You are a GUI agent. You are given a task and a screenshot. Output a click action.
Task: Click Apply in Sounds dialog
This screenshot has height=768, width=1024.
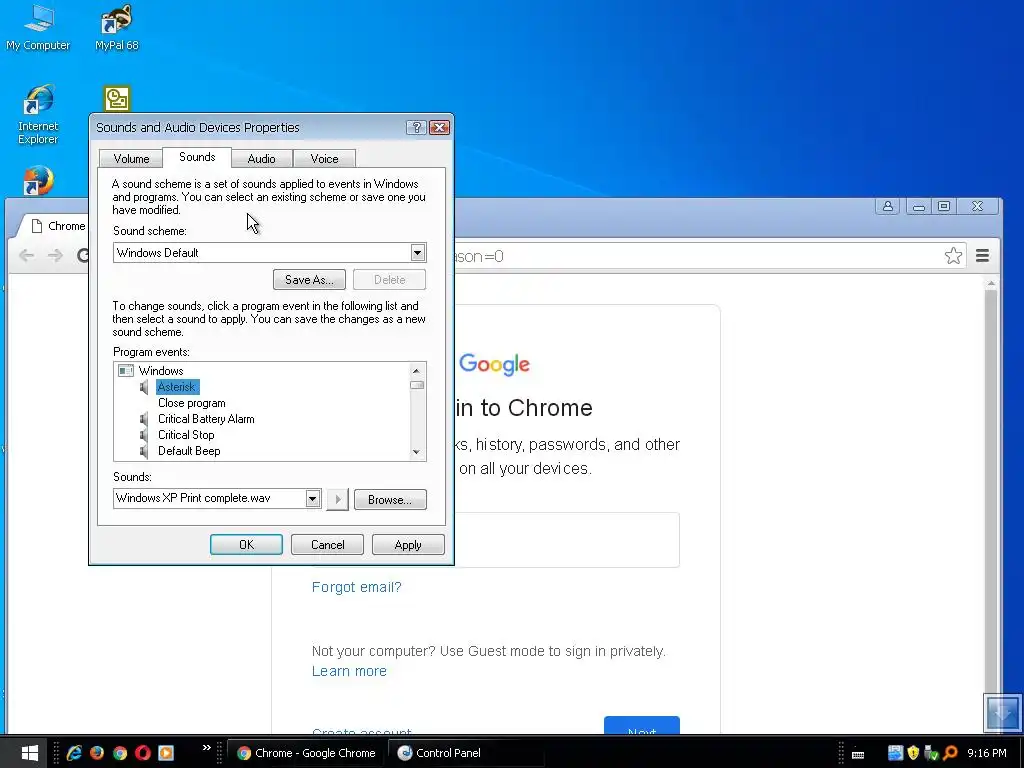click(x=408, y=545)
